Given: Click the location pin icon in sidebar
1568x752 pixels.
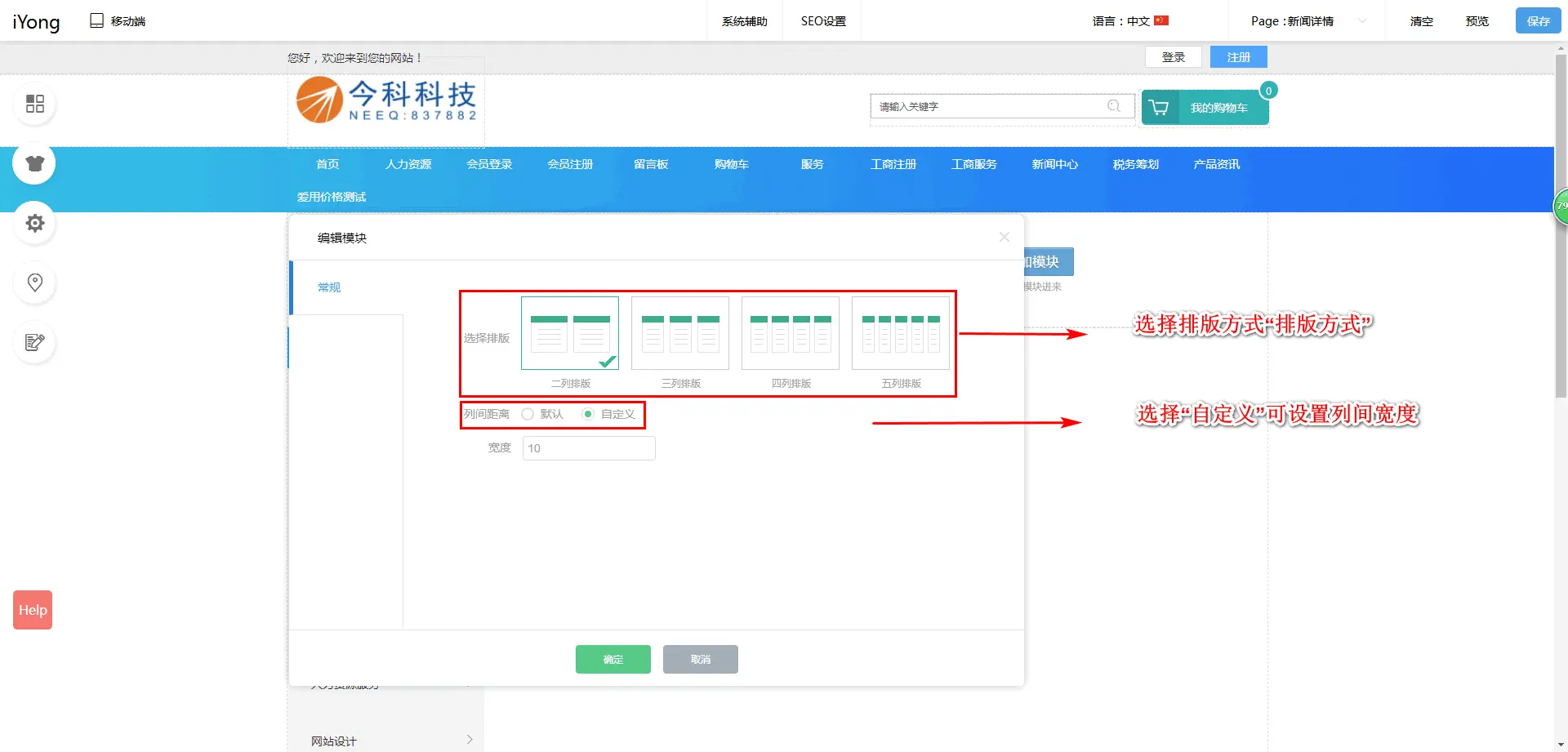Looking at the screenshot, I should 35,283.
